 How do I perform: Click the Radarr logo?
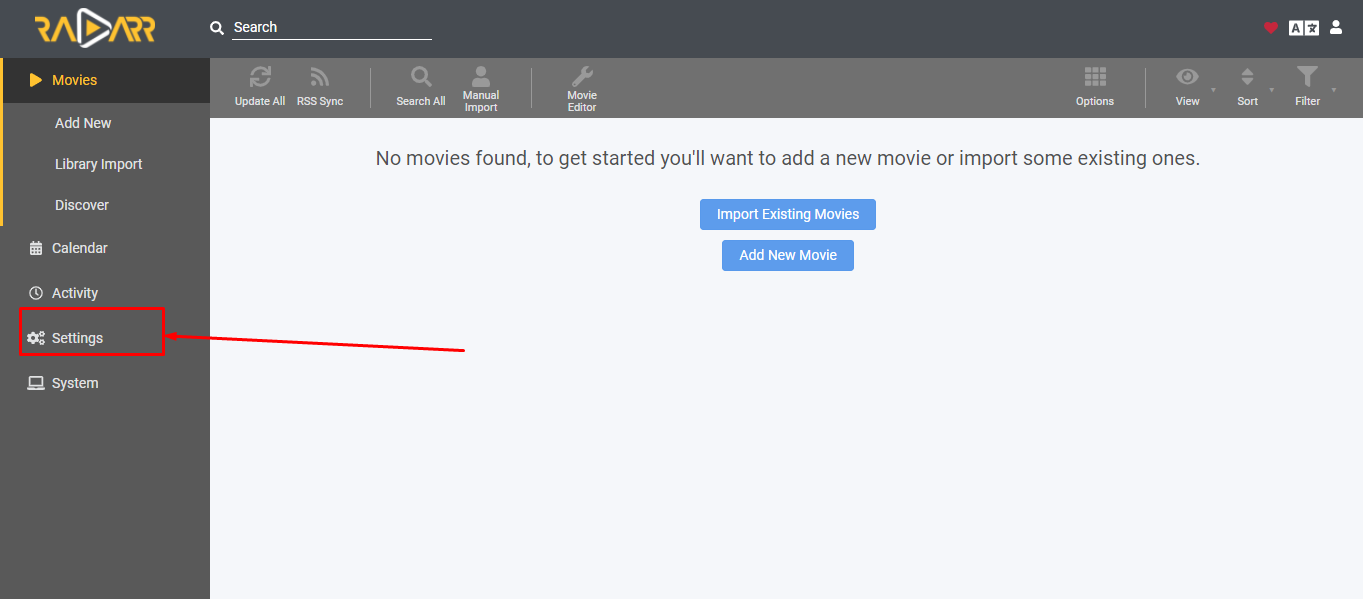point(95,28)
